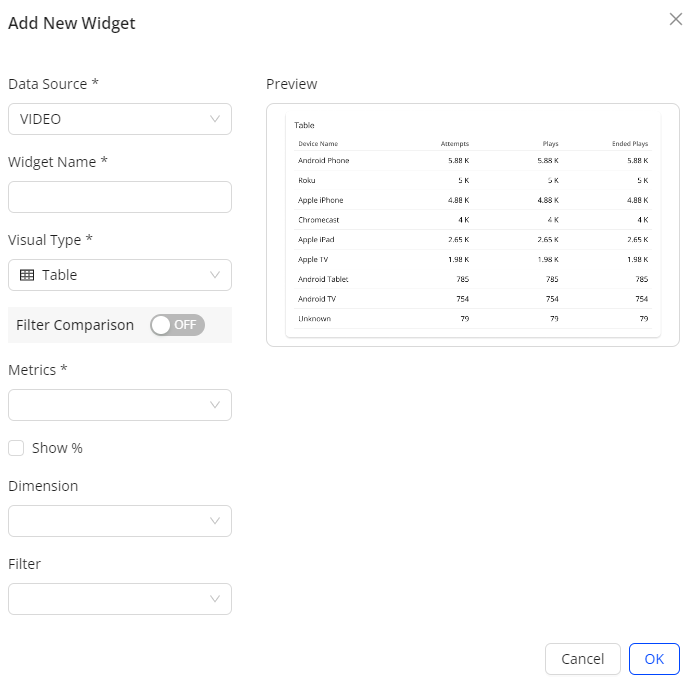This screenshot has height=686, width=700.
Task: Check the Show % checkbox
Action: pyautogui.click(x=16, y=448)
